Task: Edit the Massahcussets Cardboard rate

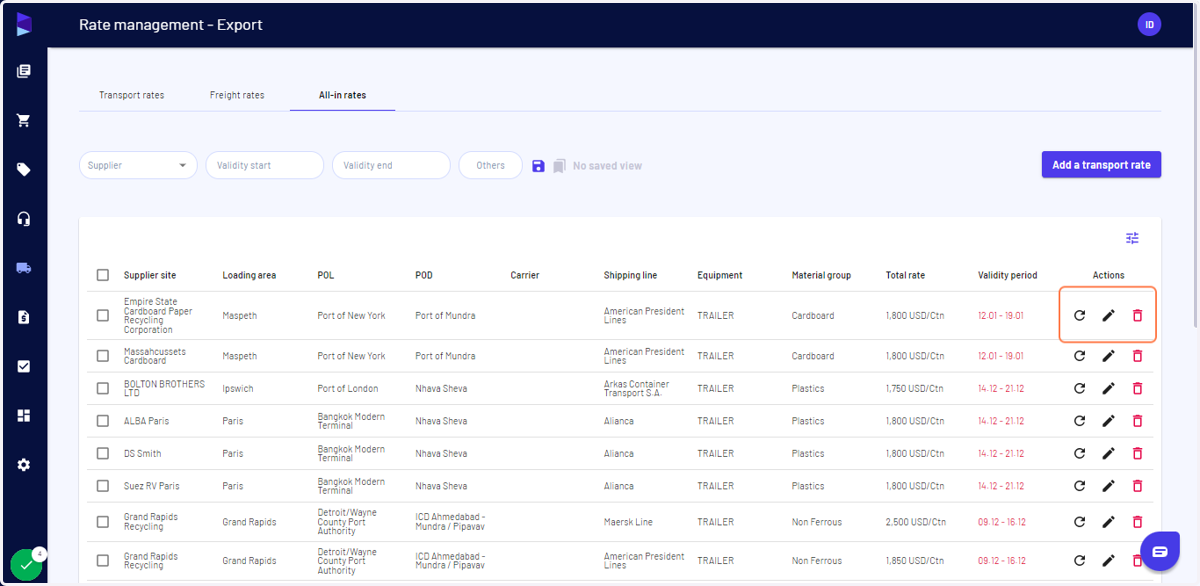Action: [x=1108, y=356]
